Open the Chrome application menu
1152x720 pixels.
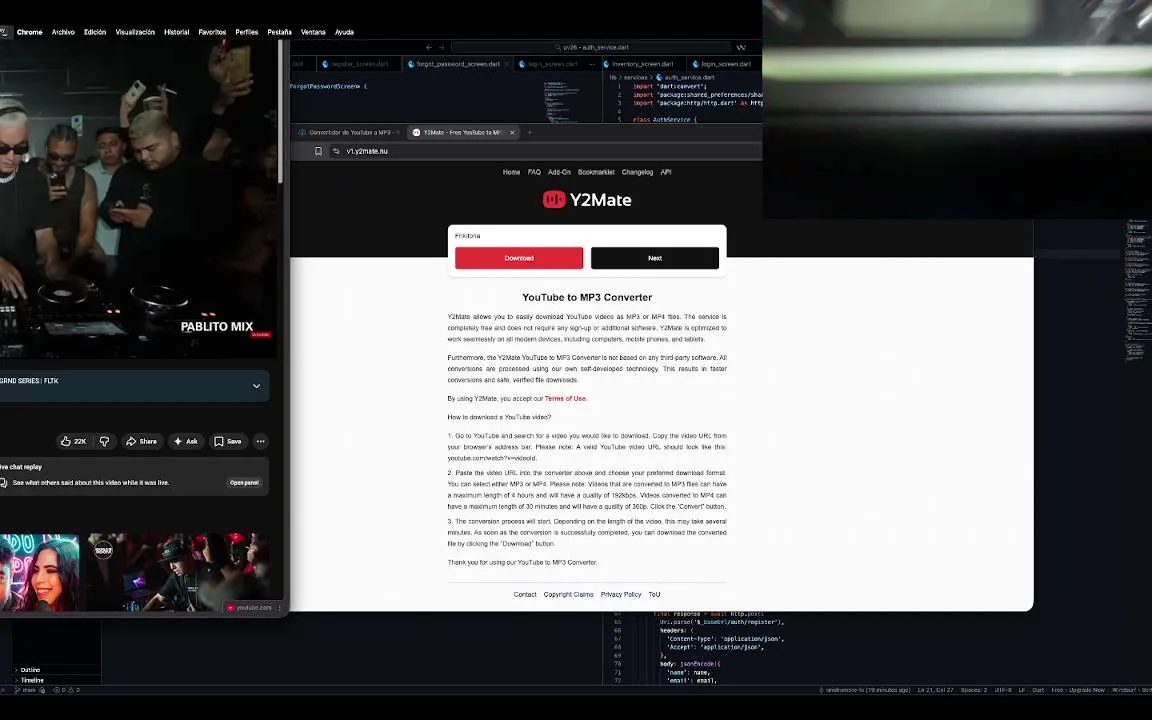click(x=29, y=32)
